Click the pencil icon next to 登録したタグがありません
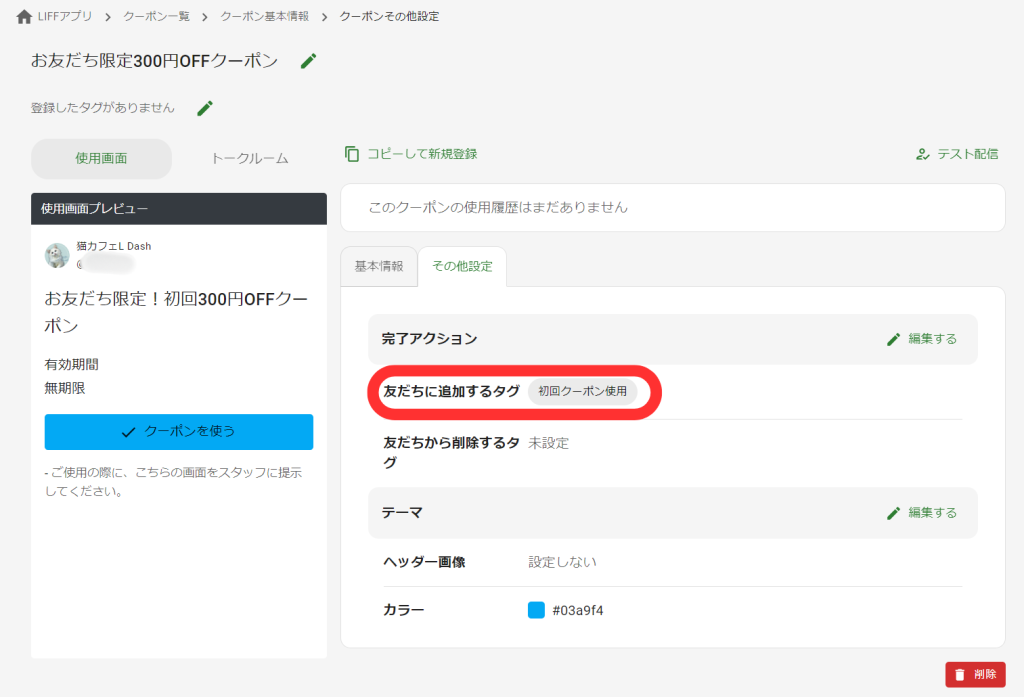The image size is (1024, 697). click(x=204, y=107)
